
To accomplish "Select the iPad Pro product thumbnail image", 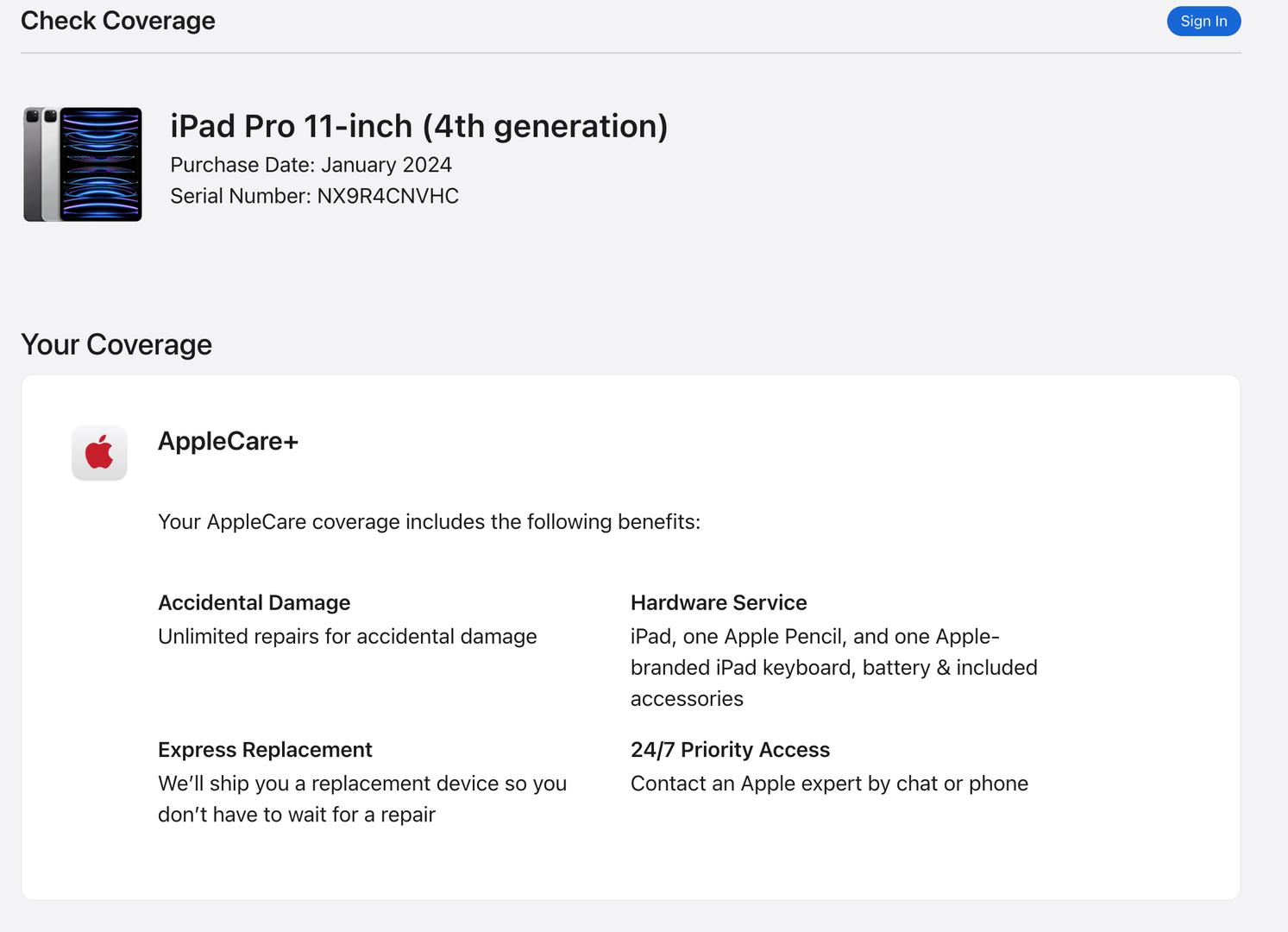I will pos(83,164).
